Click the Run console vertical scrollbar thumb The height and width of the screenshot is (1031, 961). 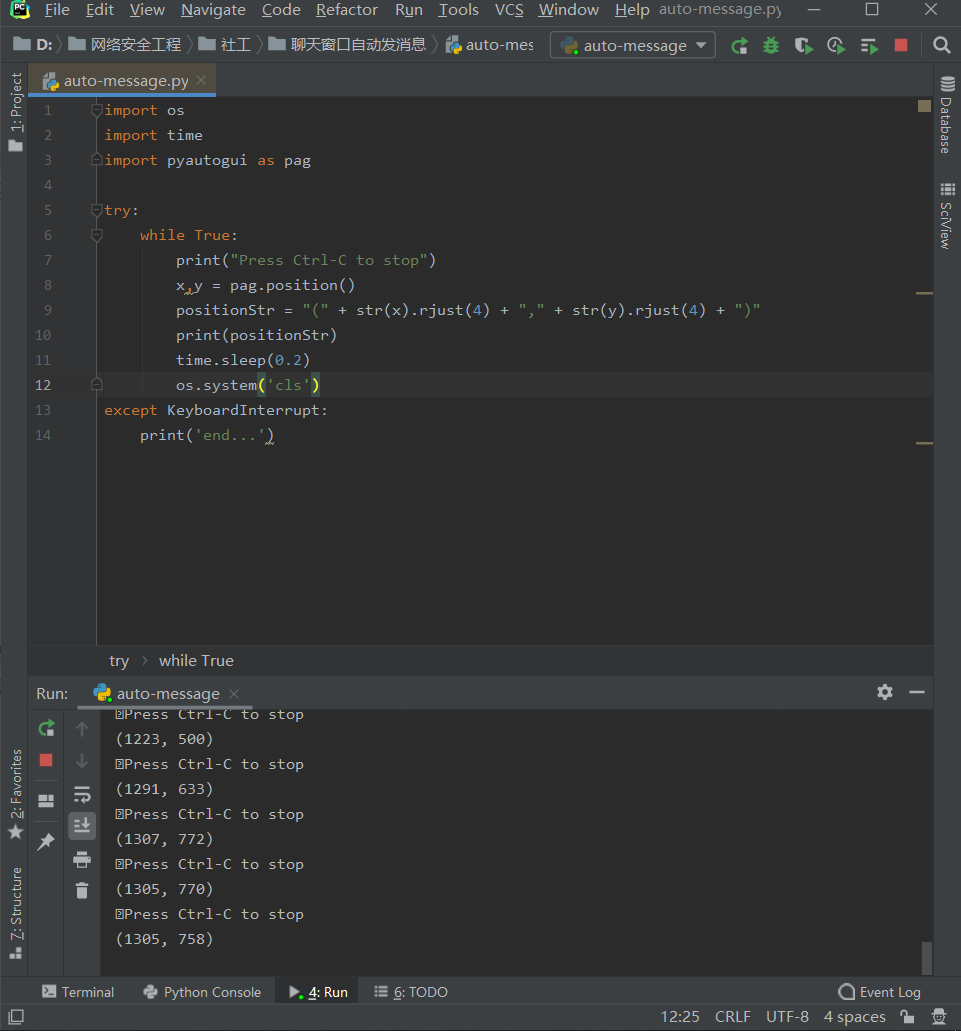pyautogui.click(x=926, y=956)
